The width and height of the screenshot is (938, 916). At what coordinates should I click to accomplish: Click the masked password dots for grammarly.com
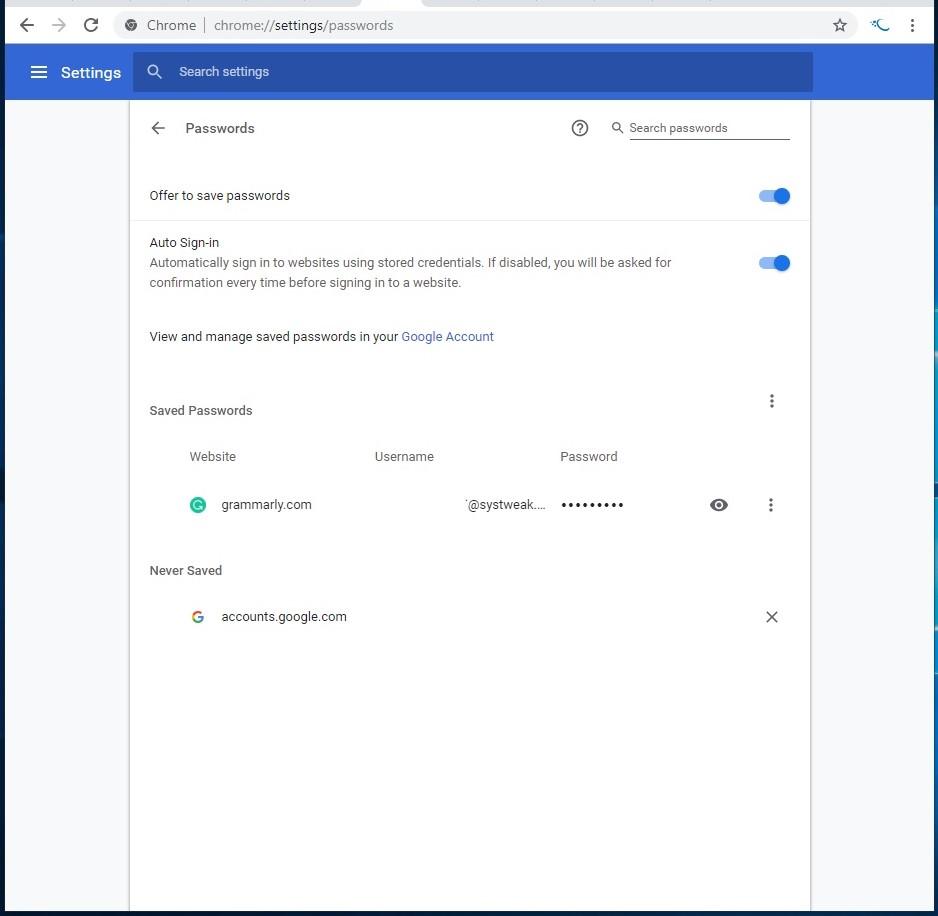(x=592, y=505)
